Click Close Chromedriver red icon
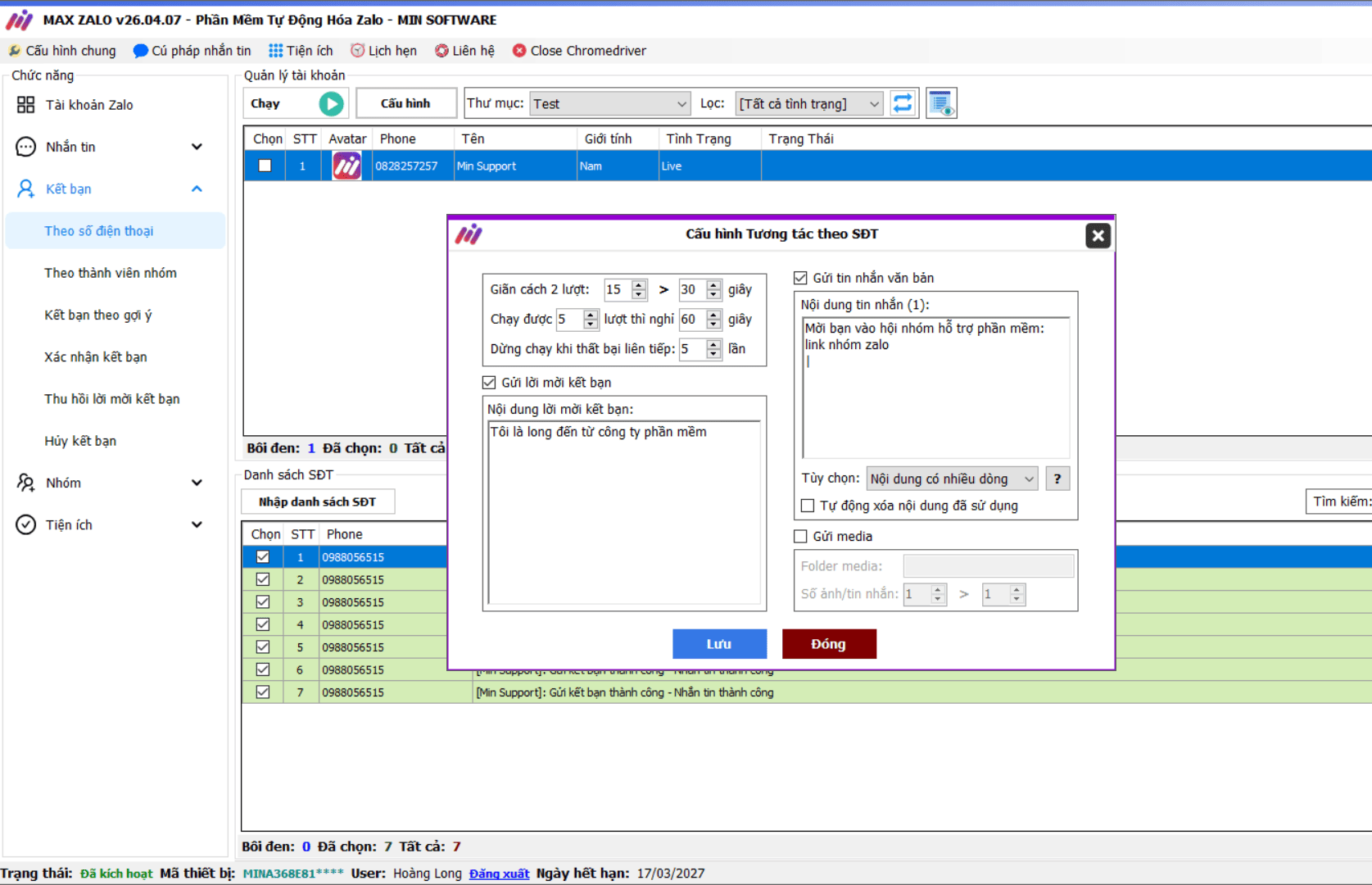 (x=519, y=51)
